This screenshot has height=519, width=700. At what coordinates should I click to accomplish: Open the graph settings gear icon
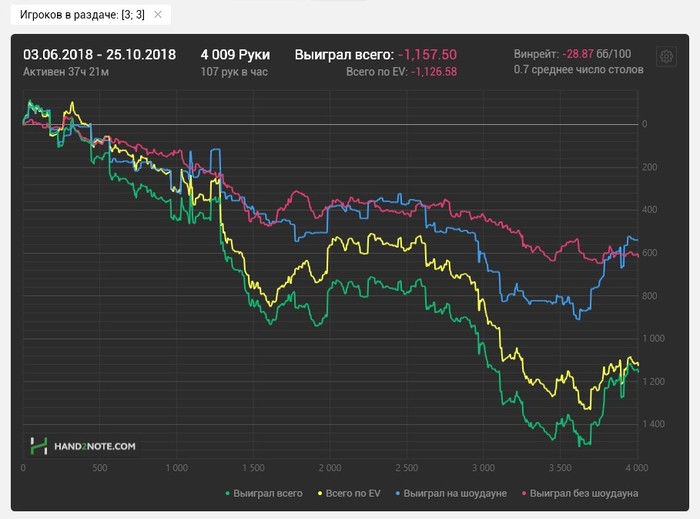pyautogui.click(x=666, y=57)
